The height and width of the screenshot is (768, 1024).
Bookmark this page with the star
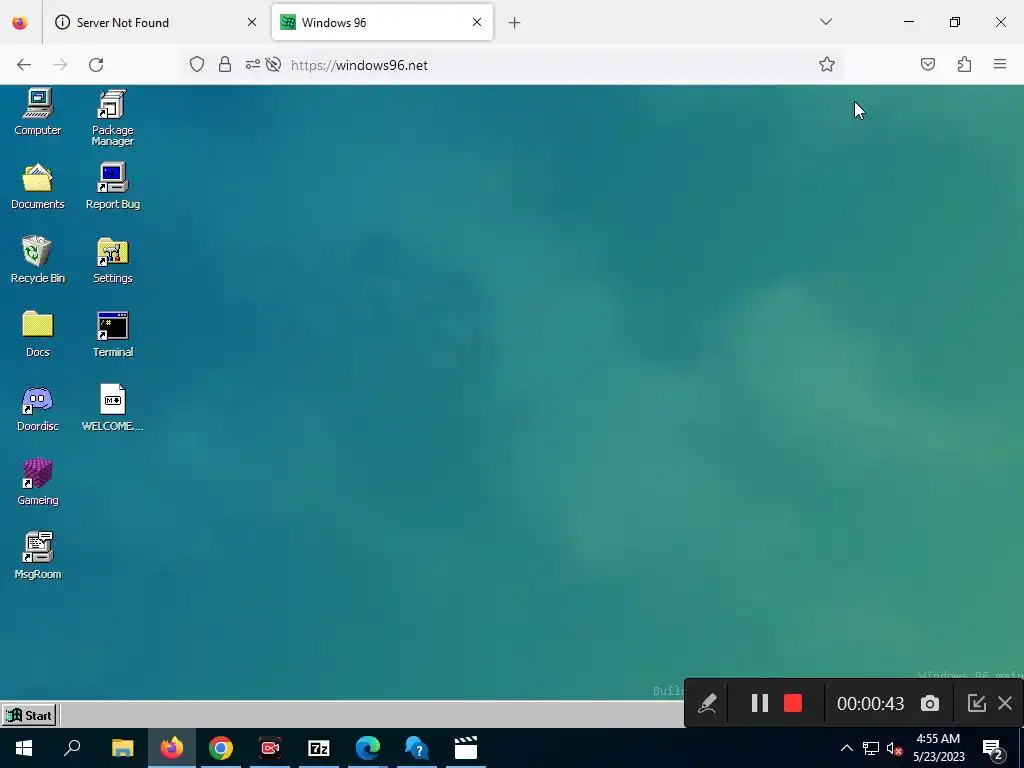(x=827, y=64)
